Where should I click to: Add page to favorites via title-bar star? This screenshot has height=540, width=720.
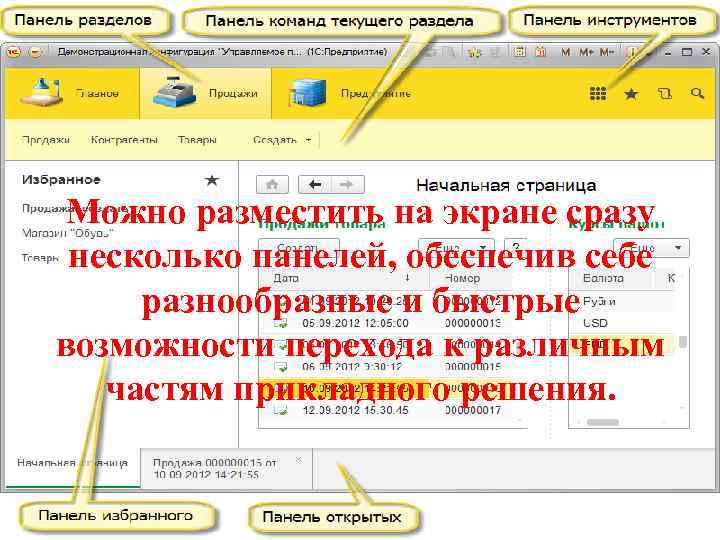pos(475,52)
